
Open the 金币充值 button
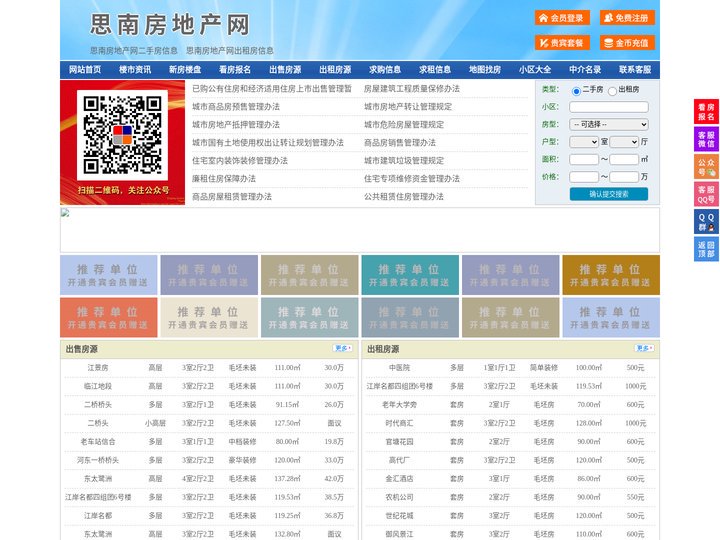coord(627,43)
